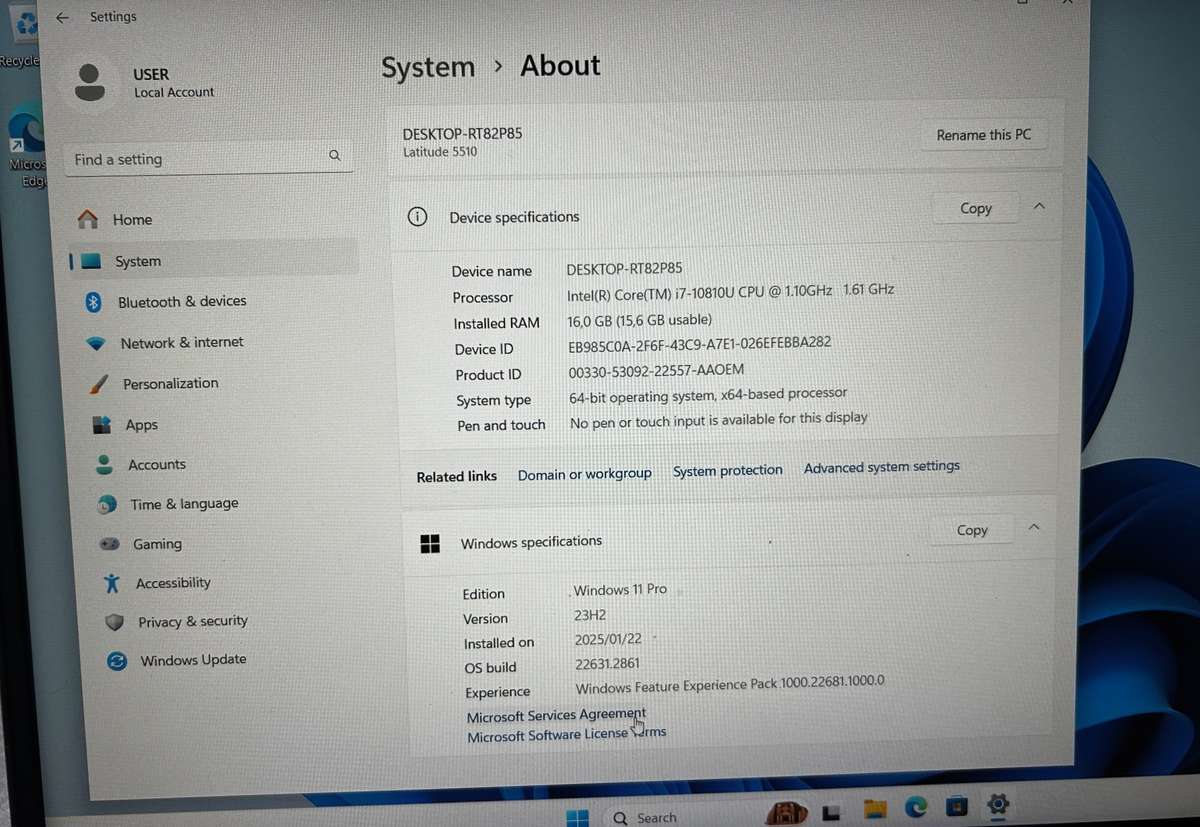The image size is (1200, 827).
Task: Collapse the Windows specifications section
Action: tap(1034, 527)
